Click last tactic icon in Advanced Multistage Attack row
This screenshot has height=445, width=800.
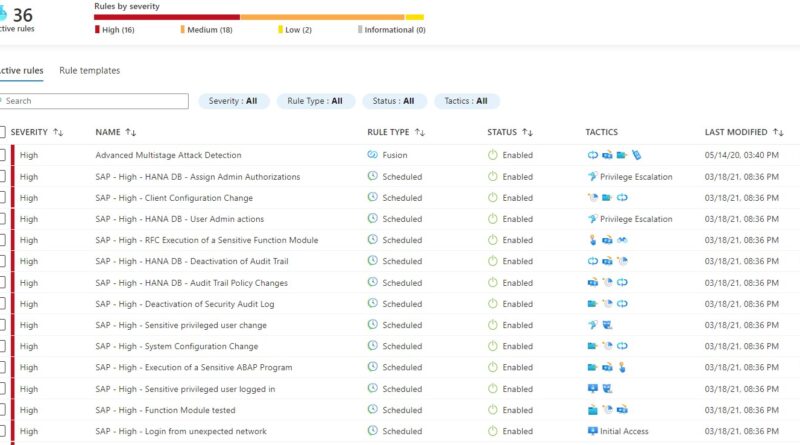[636, 155]
